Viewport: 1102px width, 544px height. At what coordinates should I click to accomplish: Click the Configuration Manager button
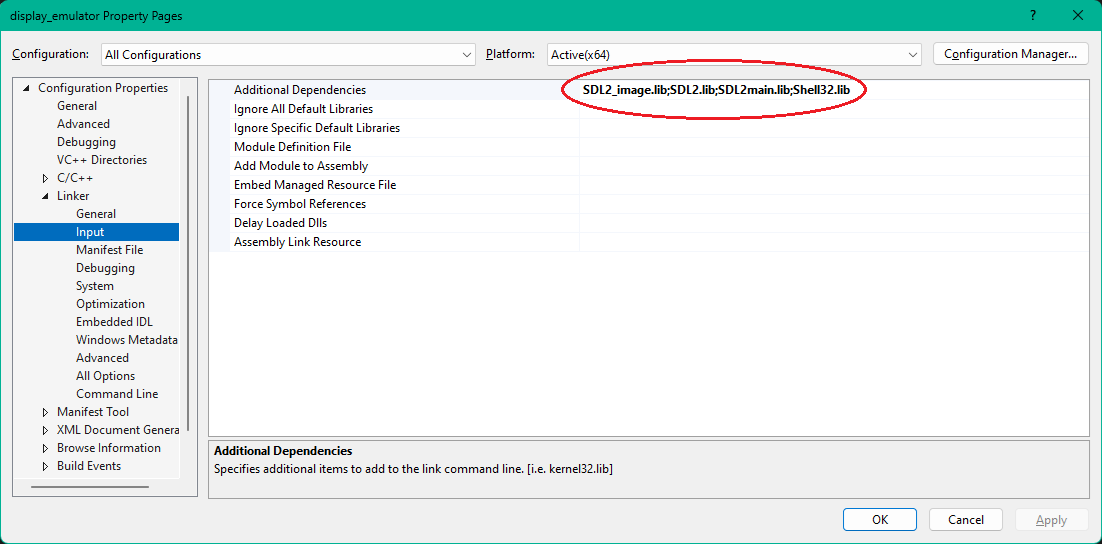tap(1010, 54)
